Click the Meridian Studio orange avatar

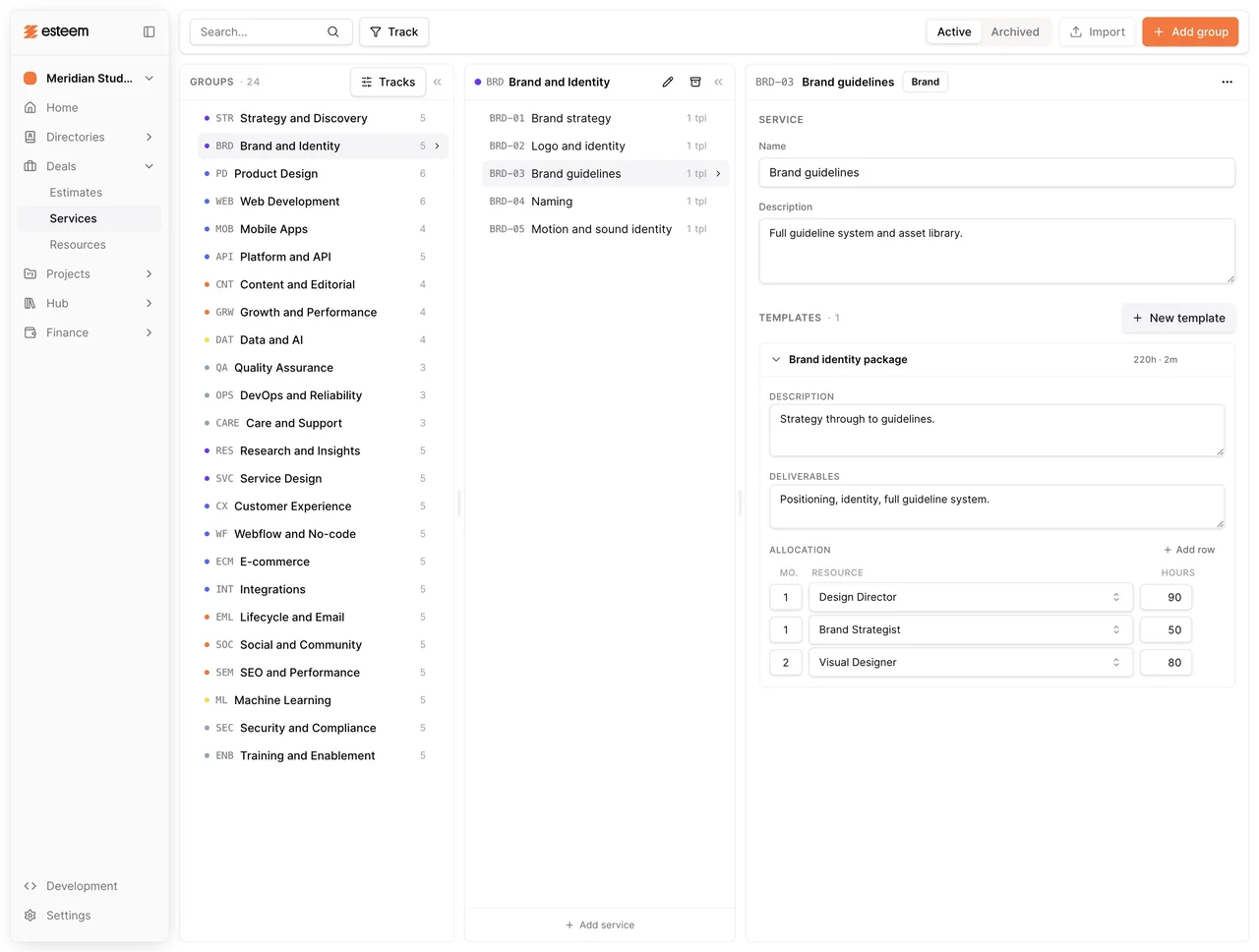[x=30, y=78]
